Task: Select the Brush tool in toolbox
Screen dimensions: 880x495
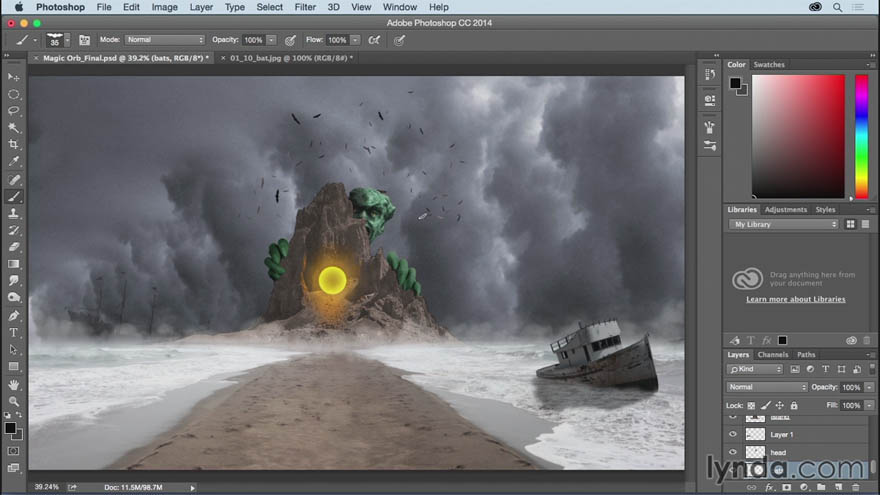Action: pyautogui.click(x=13, y=196)
